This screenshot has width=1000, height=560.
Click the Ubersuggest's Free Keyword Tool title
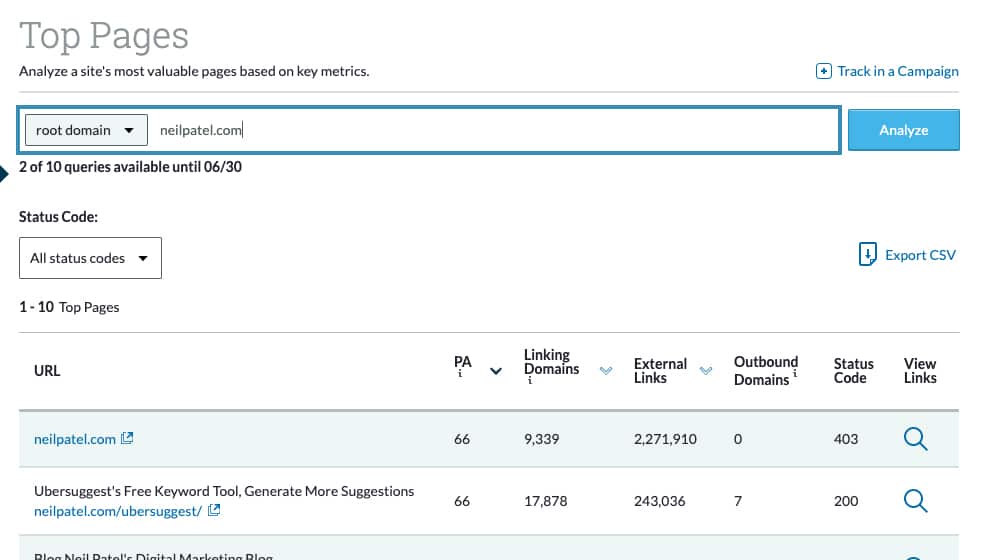[224, 491]
